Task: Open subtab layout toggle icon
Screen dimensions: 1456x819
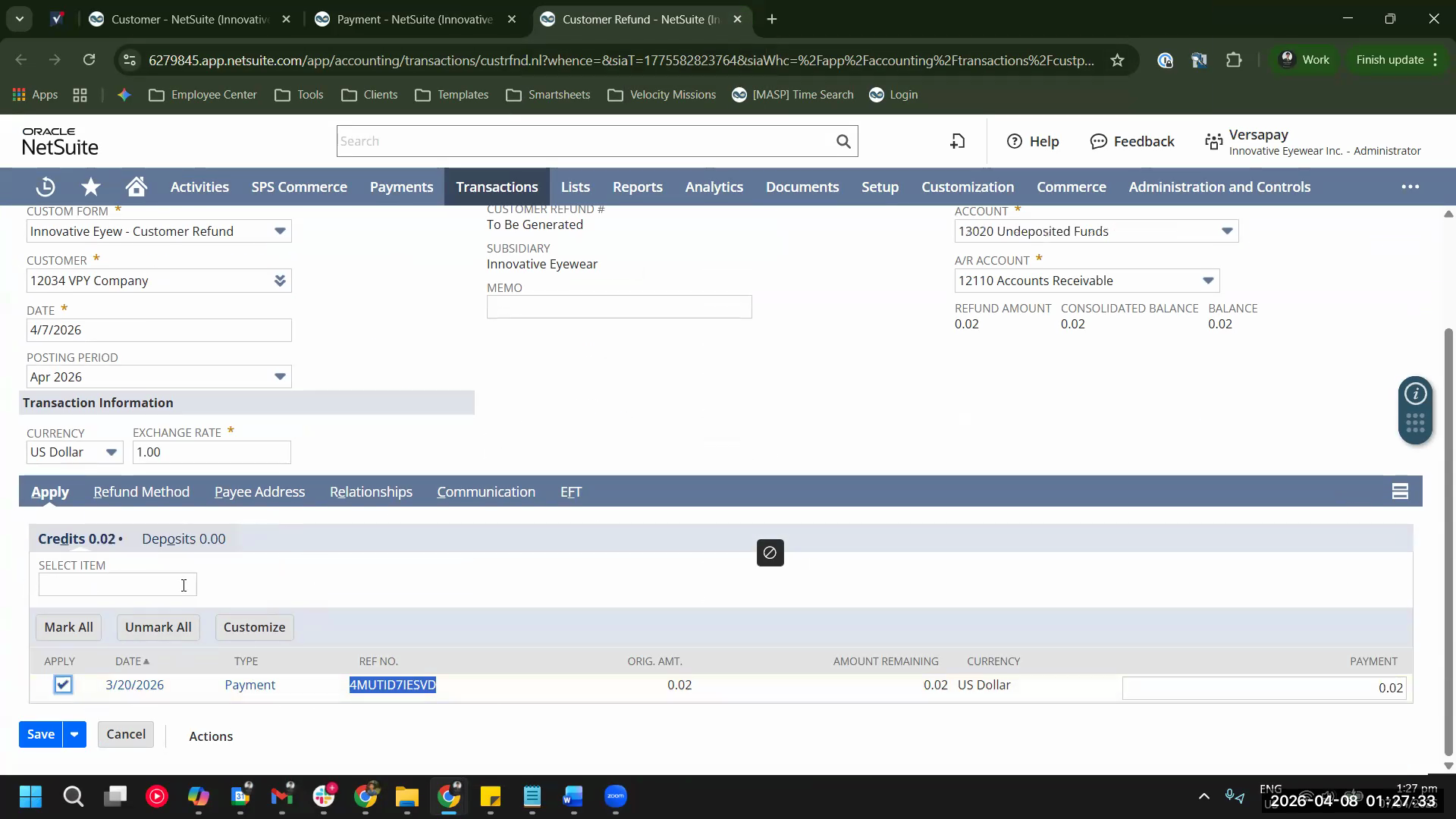Action: [1400, 491]
